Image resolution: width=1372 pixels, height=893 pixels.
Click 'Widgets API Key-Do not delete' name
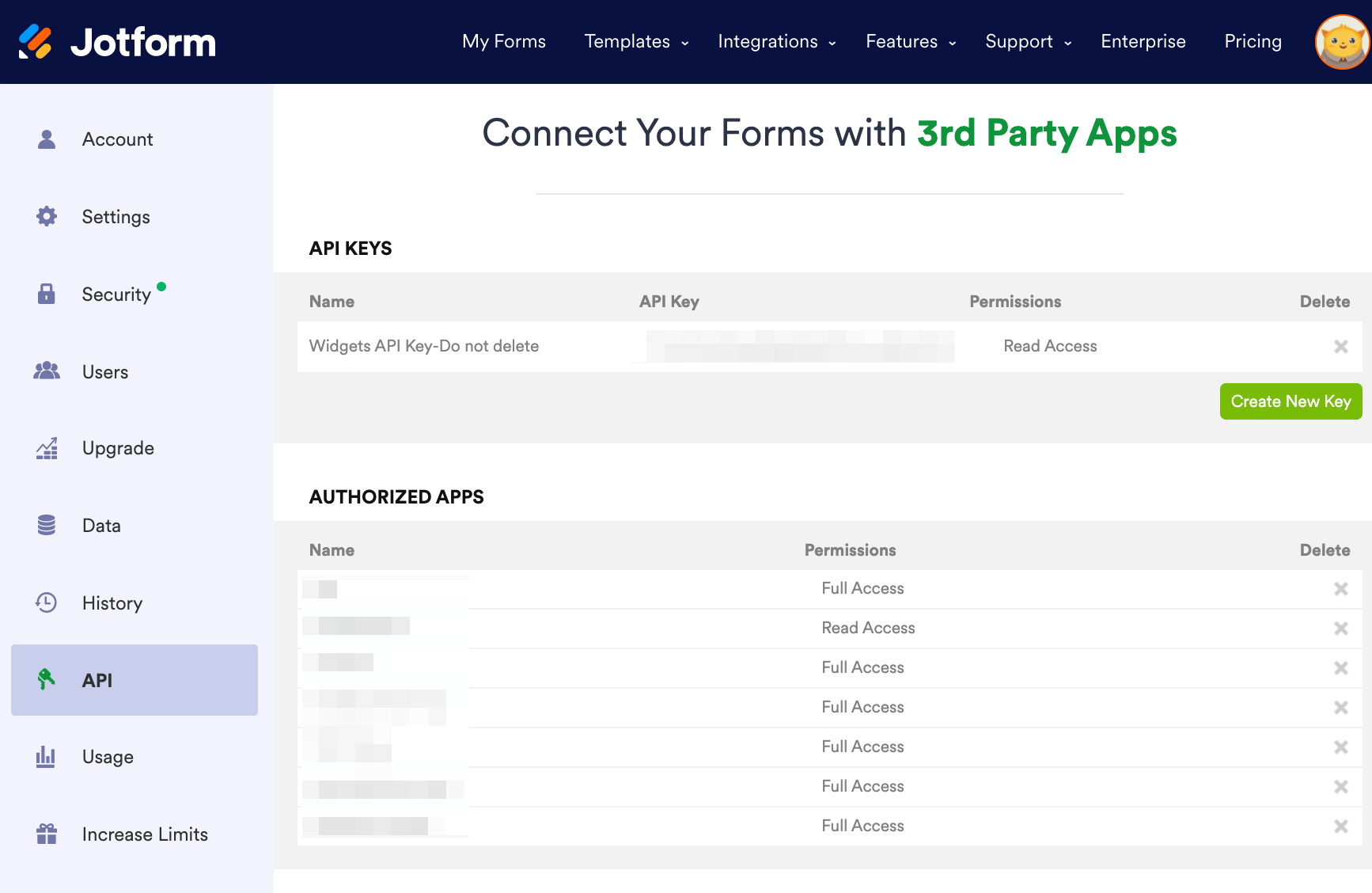tap(424, 346)
